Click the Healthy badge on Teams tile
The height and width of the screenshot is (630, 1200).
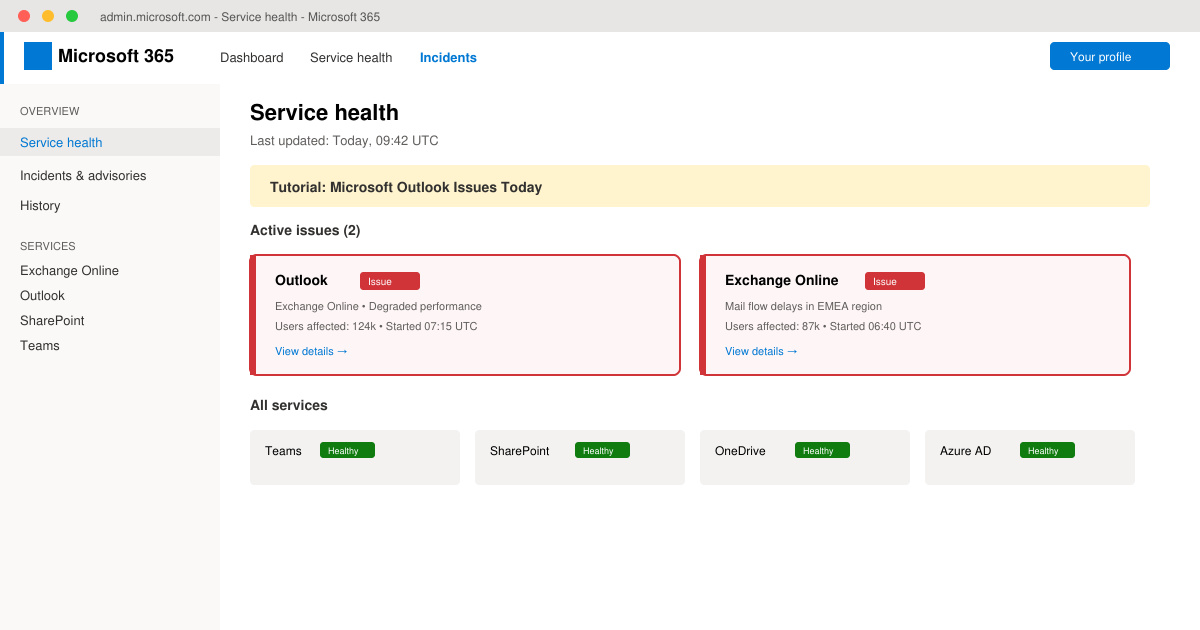pyautogui.click(x=347, y=450)
